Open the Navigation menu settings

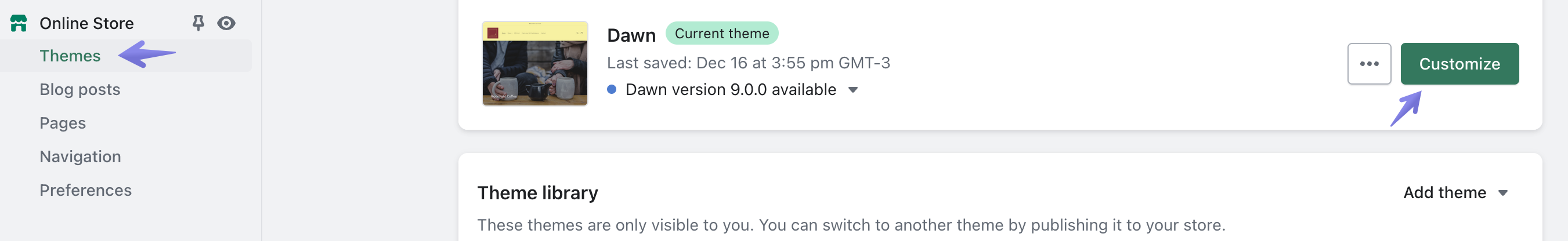click(x=80, y=156)
